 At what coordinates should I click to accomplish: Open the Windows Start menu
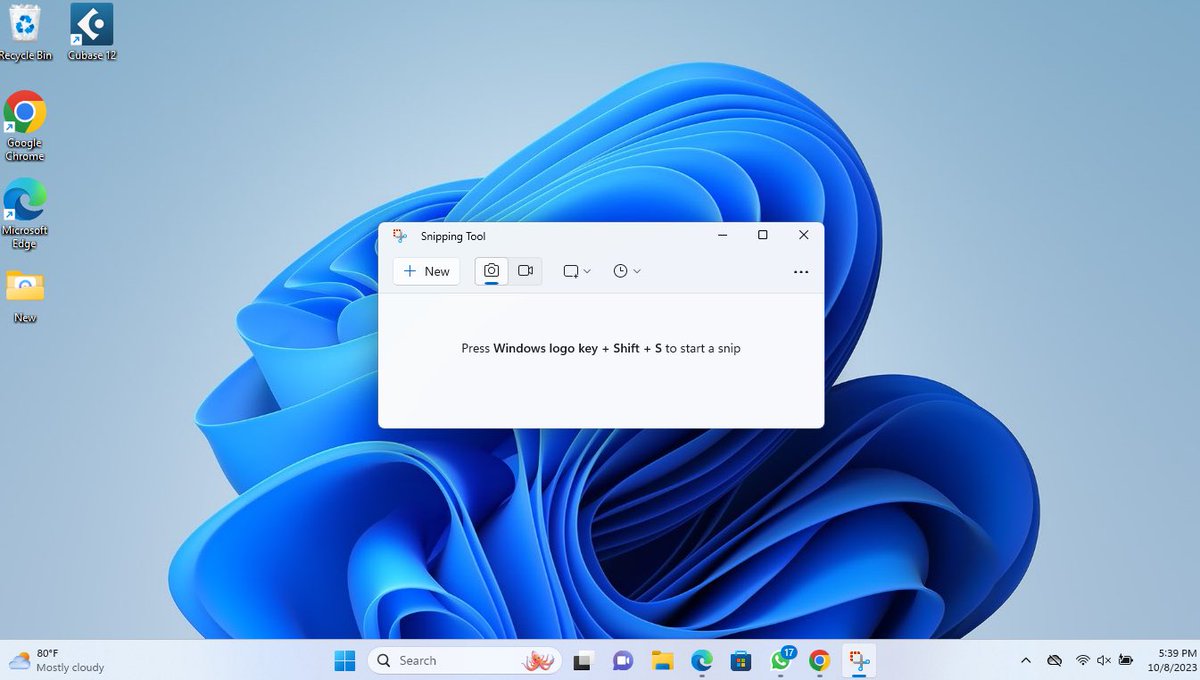[344, 660]
